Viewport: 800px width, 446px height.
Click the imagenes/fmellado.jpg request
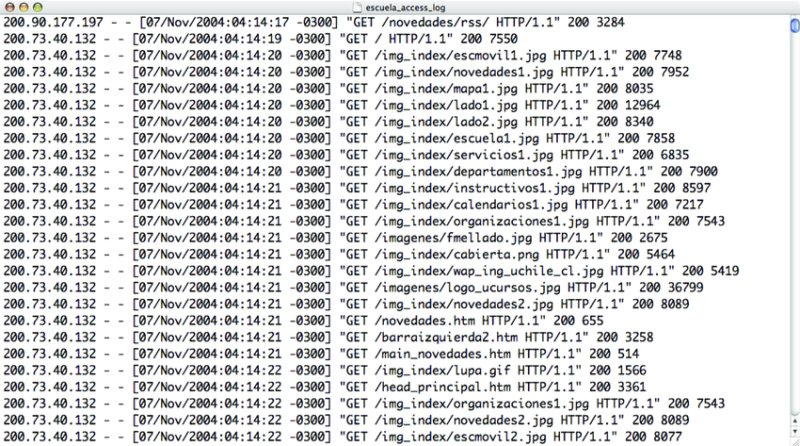(x=453, y=238)
